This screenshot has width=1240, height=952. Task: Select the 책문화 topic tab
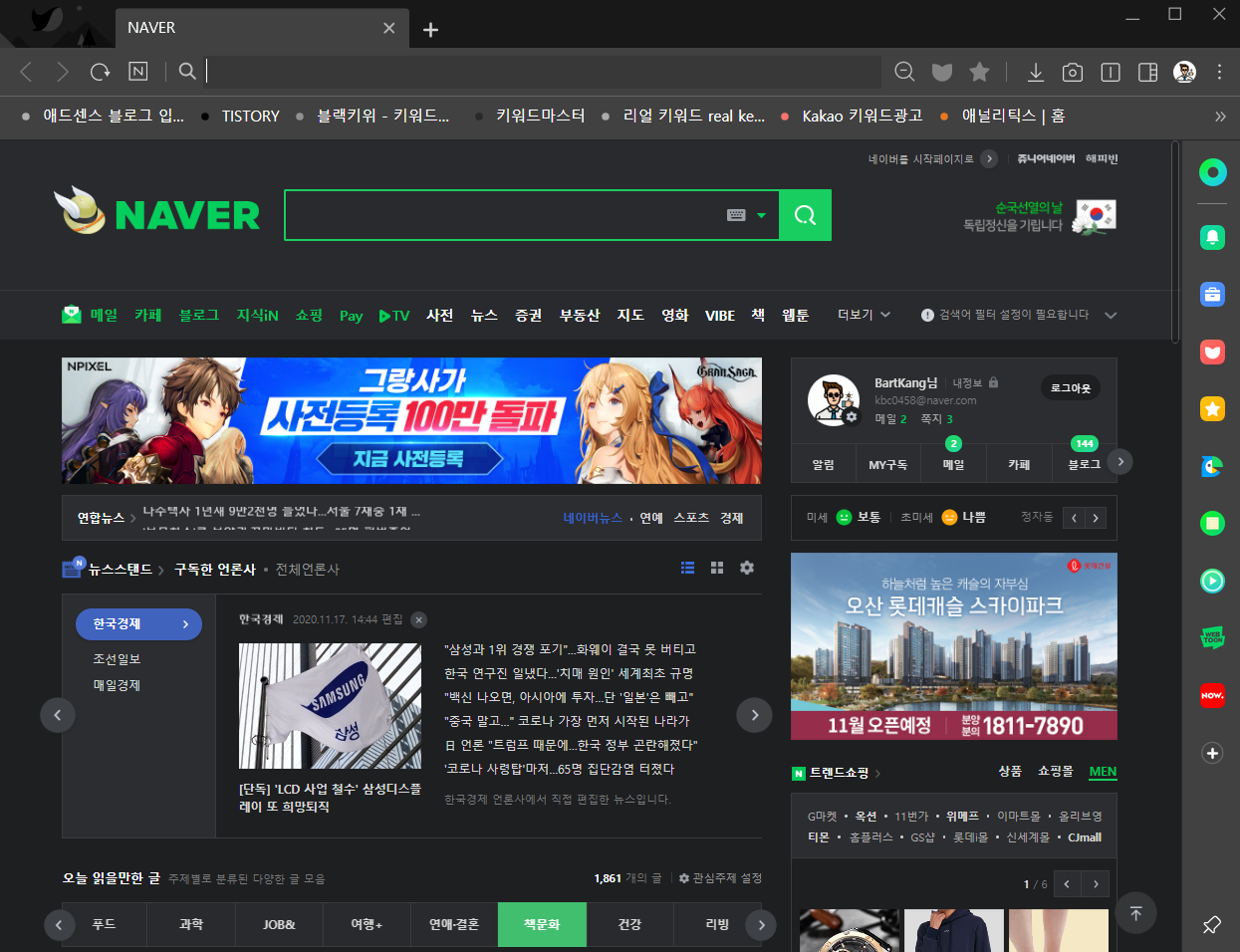pos(542,924)
